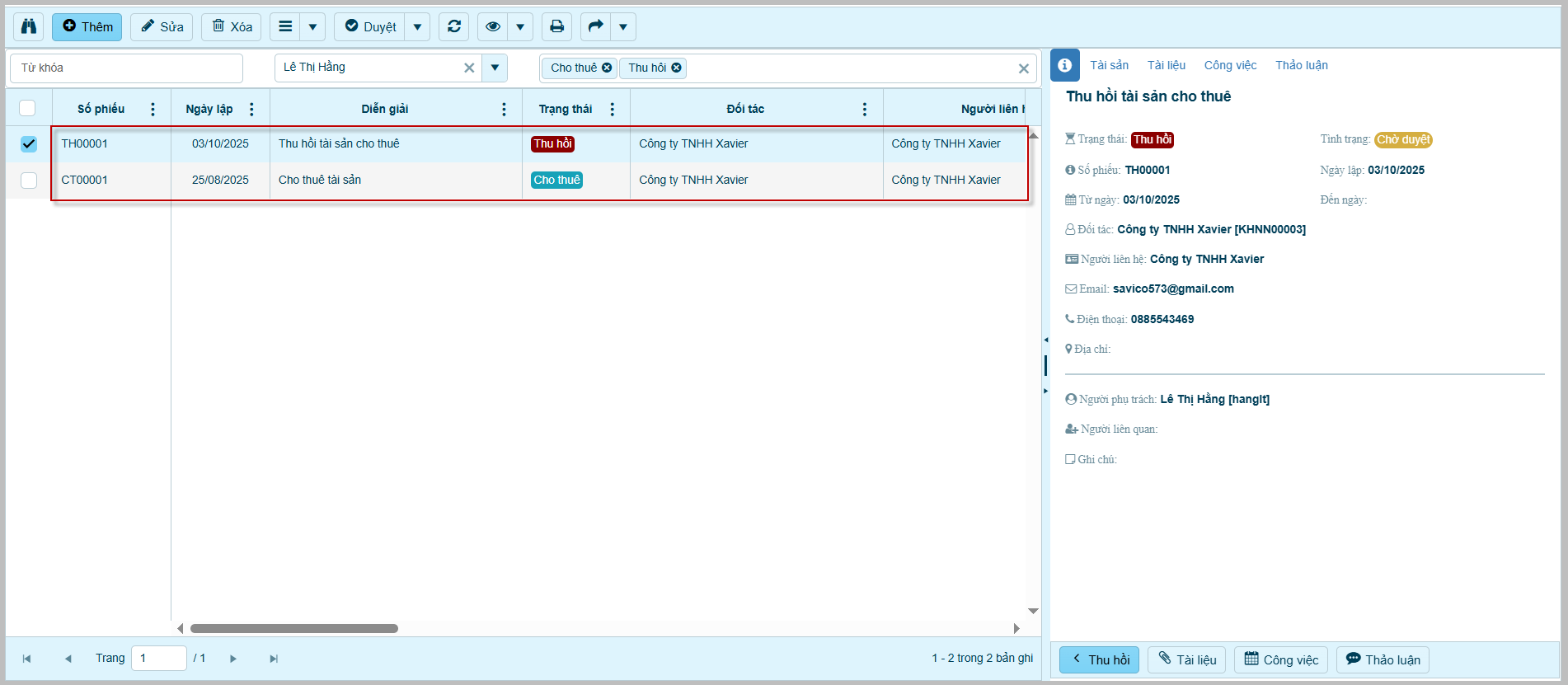Click the eye view icon

point(493,26)
